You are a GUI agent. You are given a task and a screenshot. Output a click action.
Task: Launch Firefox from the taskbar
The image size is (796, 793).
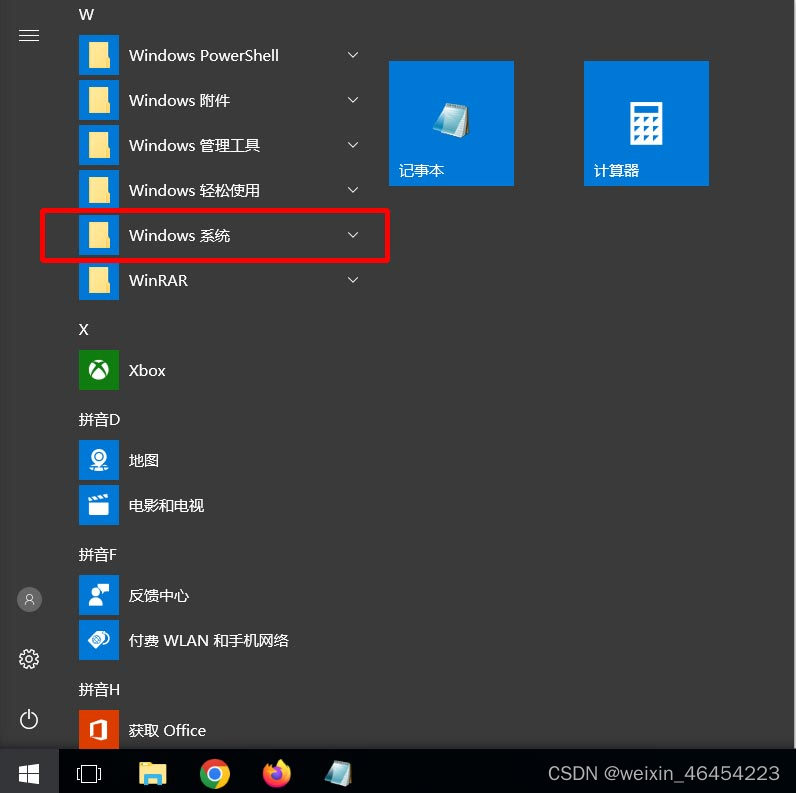(277, 774)
